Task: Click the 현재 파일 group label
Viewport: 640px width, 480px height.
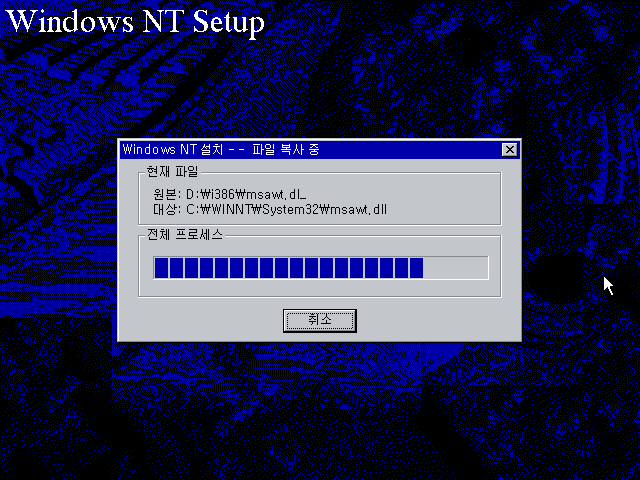Action: 172,172
